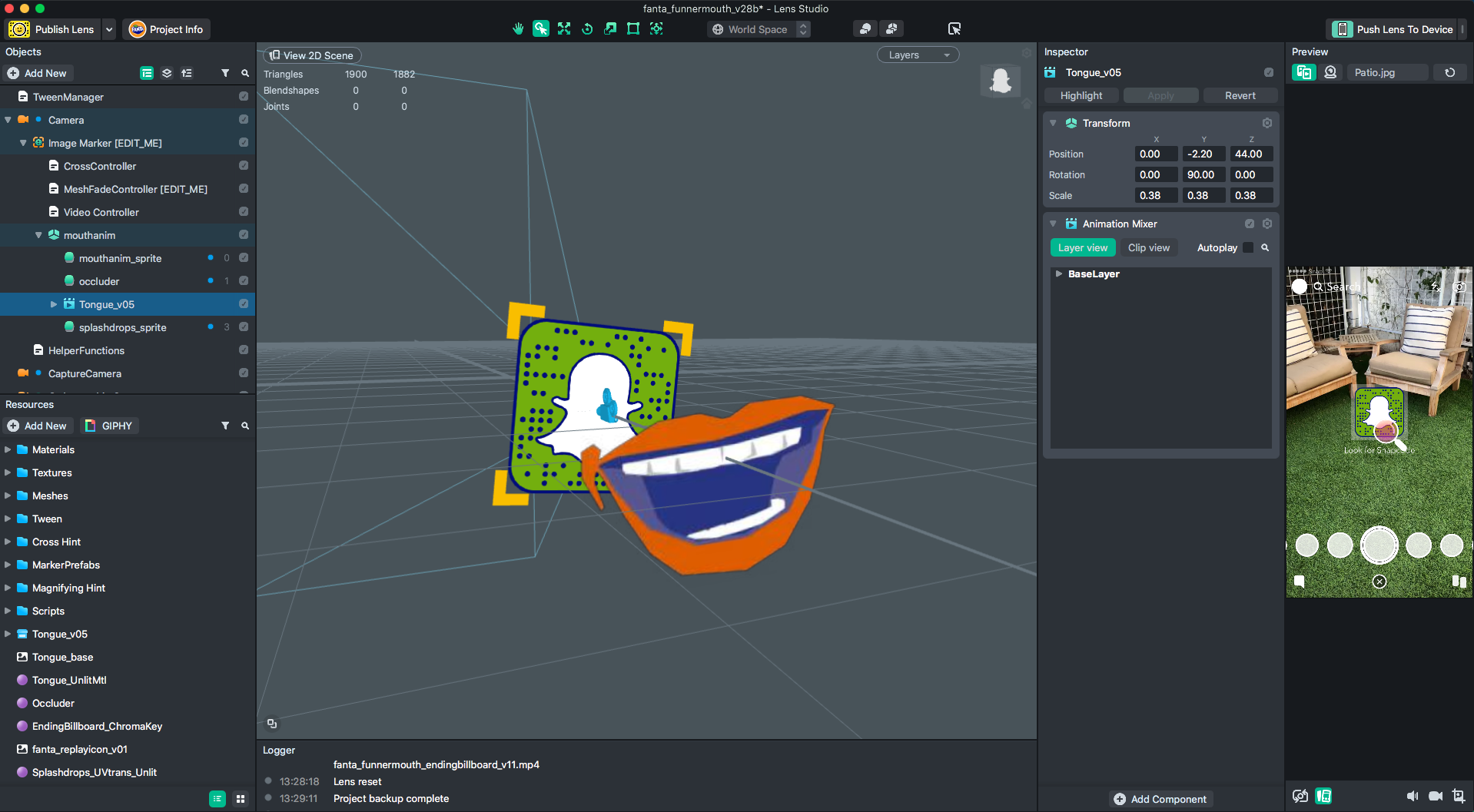
Task: Click the filter icon in Resources panel
Action: pos(225,426)
